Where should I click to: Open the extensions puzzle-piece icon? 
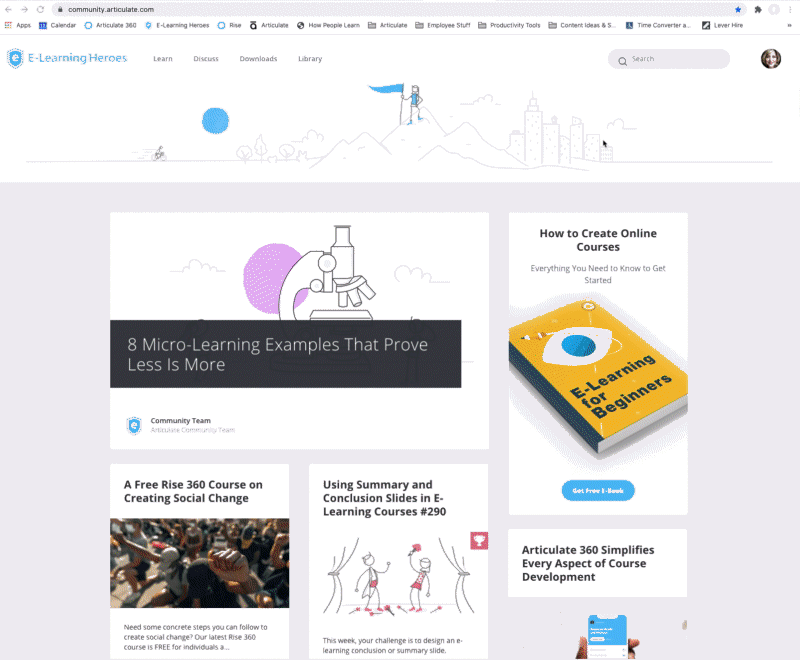(x=758, y=9)
